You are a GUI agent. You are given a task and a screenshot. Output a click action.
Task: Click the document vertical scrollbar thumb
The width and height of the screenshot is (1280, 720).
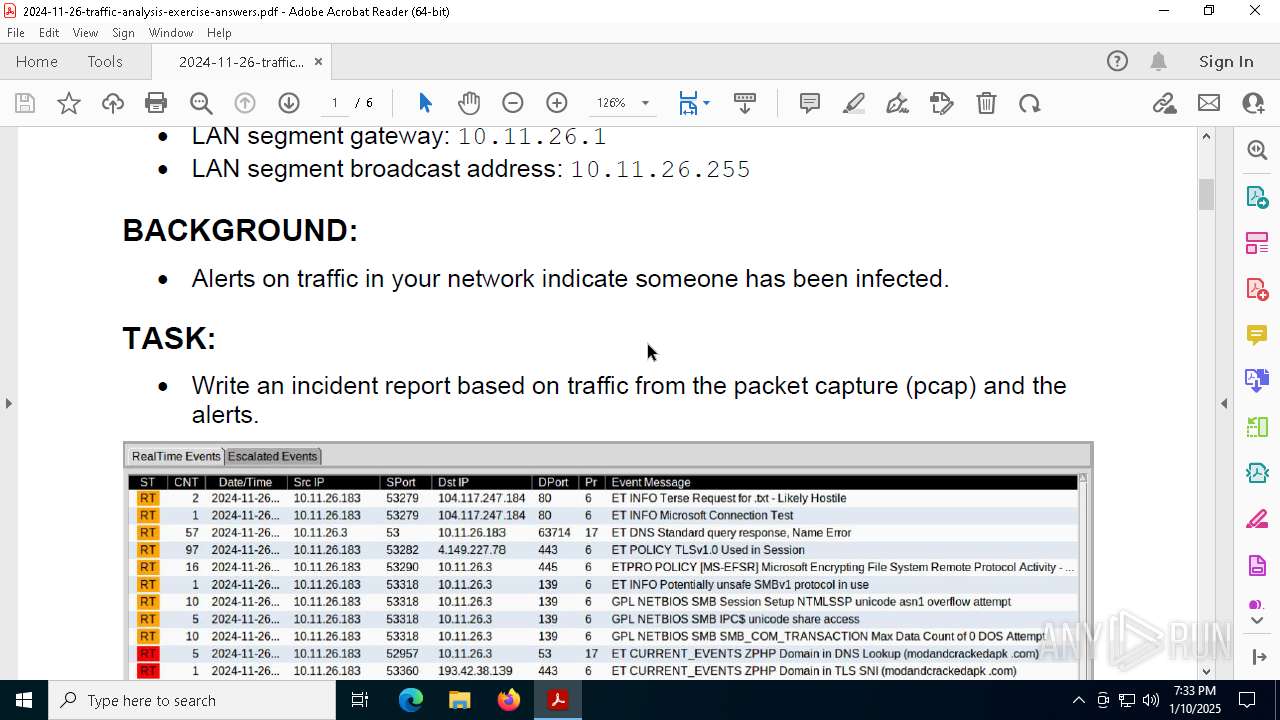tap(1206, 194)
